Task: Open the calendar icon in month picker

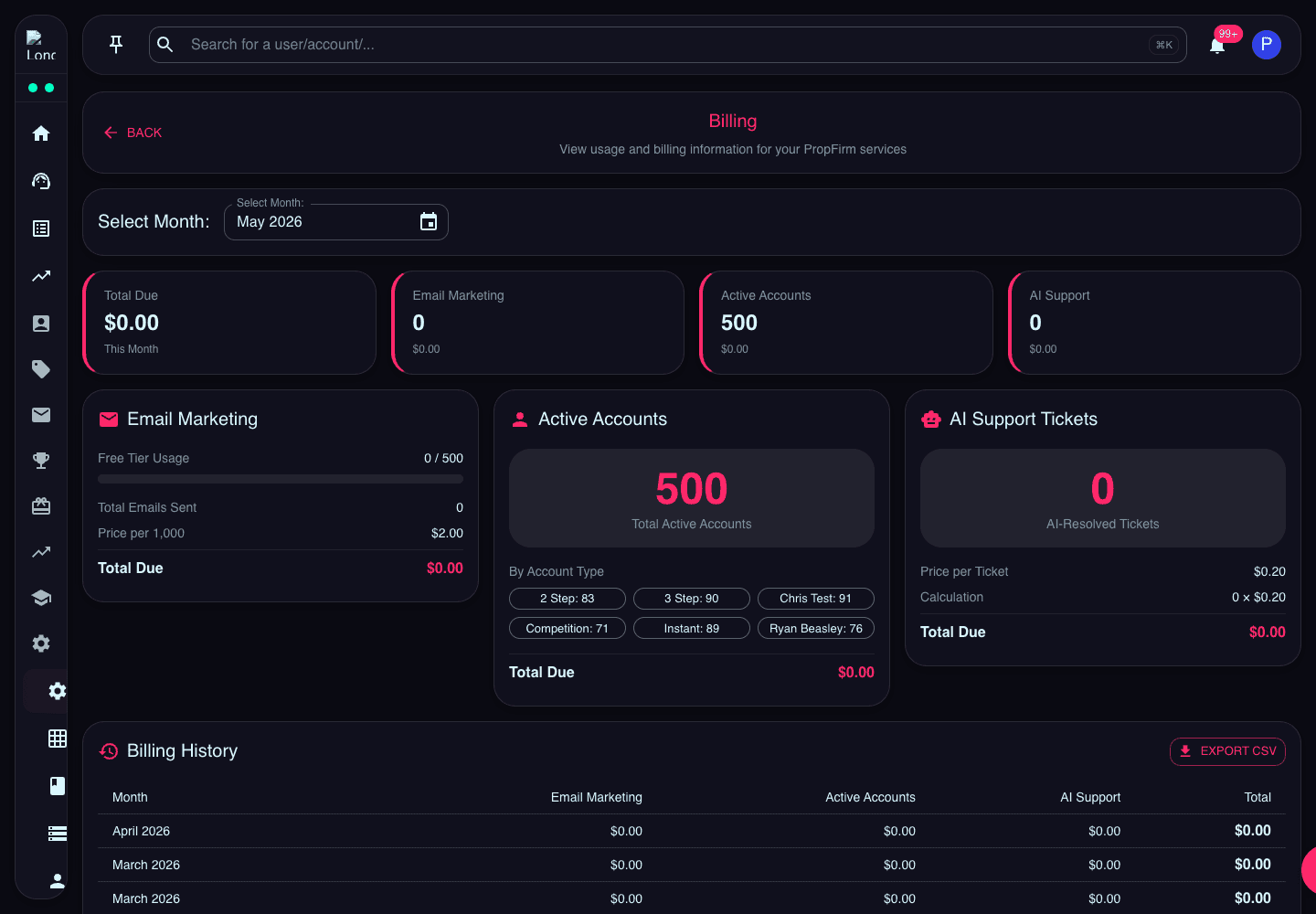Action: coord(429,222)
